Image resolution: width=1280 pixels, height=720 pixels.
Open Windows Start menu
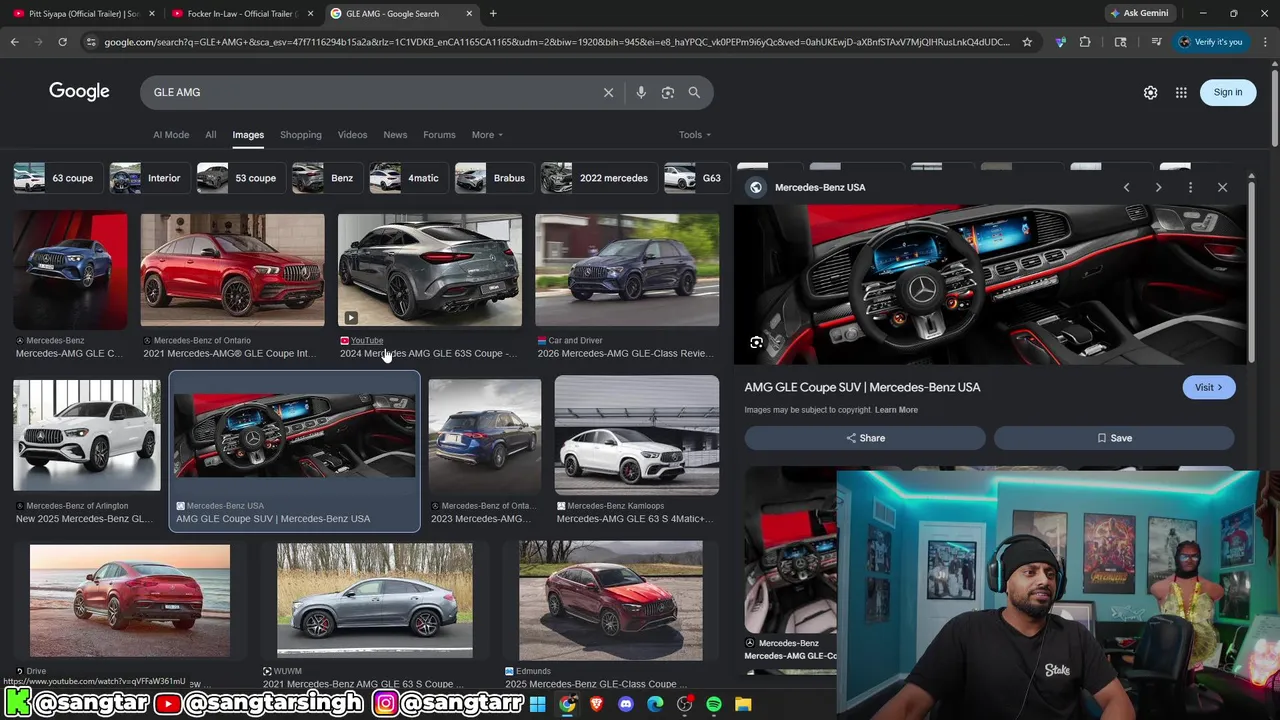coord(537,704)
